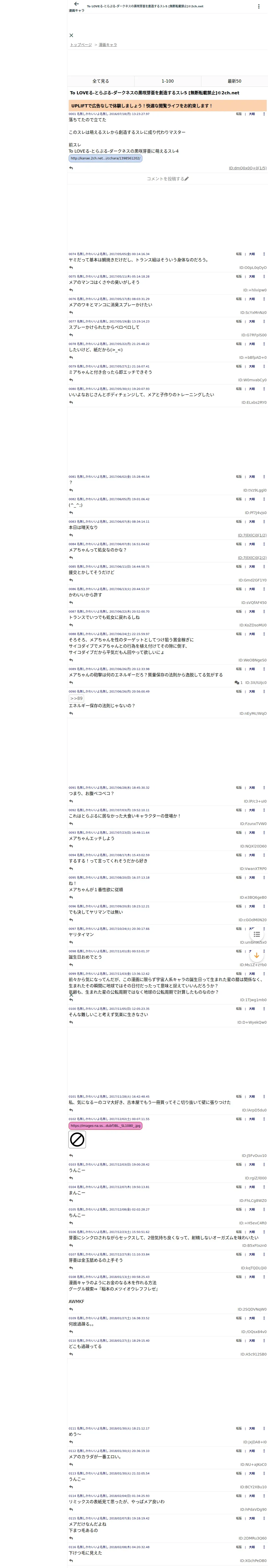Open ID:dmQ0x0O+0(1/5) poster link
Image resolution: width=268 pixels, height=1568 pixels.
[x=247, y=168]
